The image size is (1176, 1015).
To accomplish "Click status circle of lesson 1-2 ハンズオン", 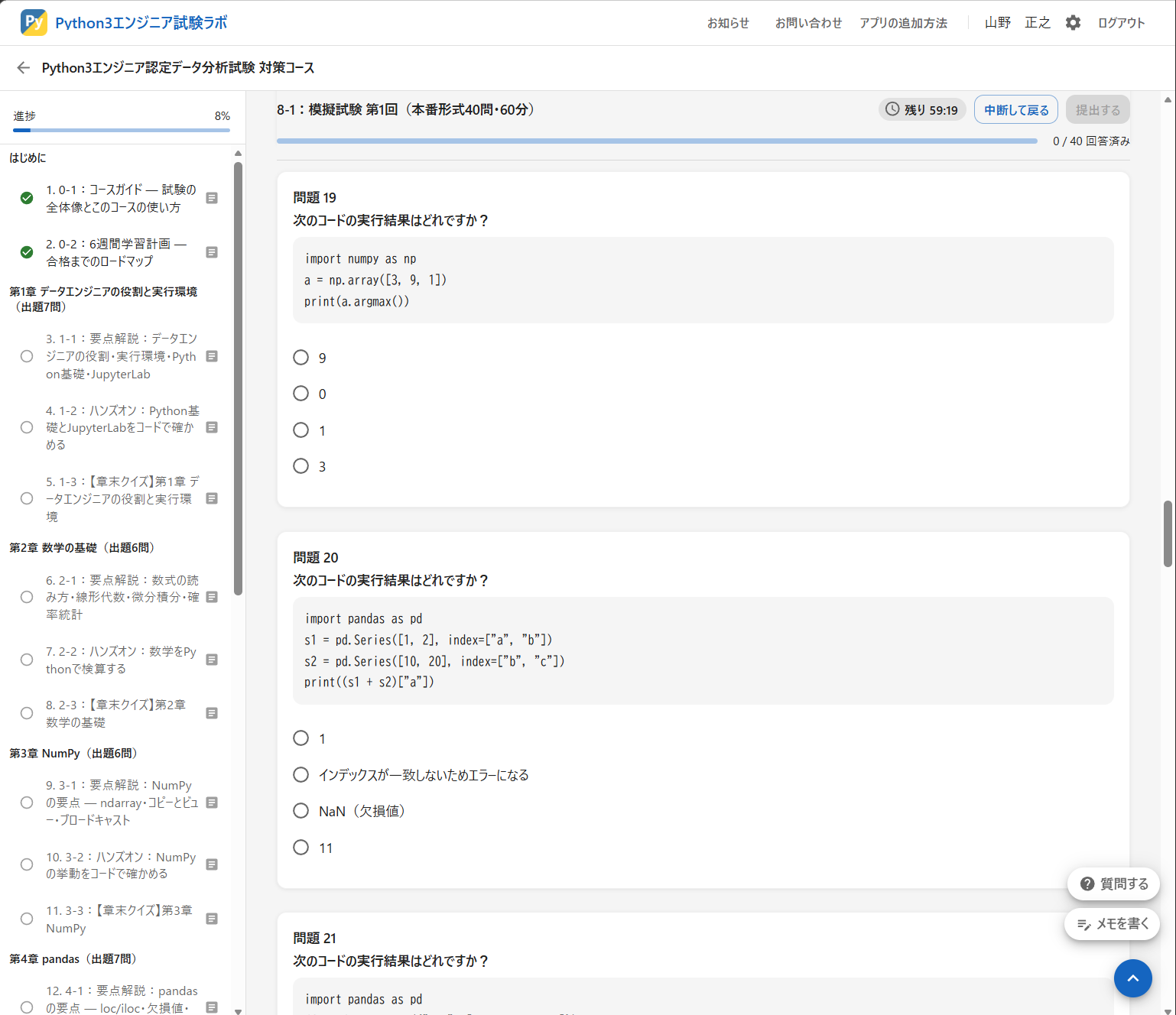I will (27, 427).
